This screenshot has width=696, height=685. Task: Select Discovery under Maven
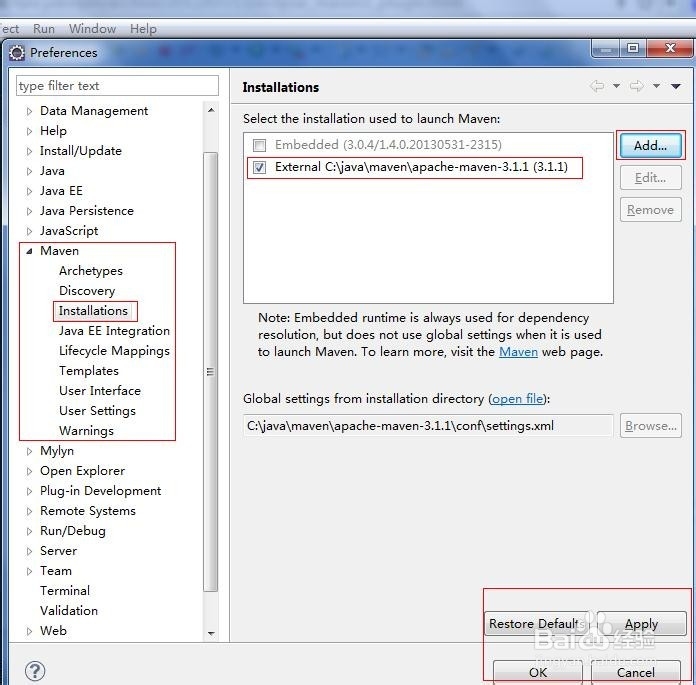pos(87,291)
